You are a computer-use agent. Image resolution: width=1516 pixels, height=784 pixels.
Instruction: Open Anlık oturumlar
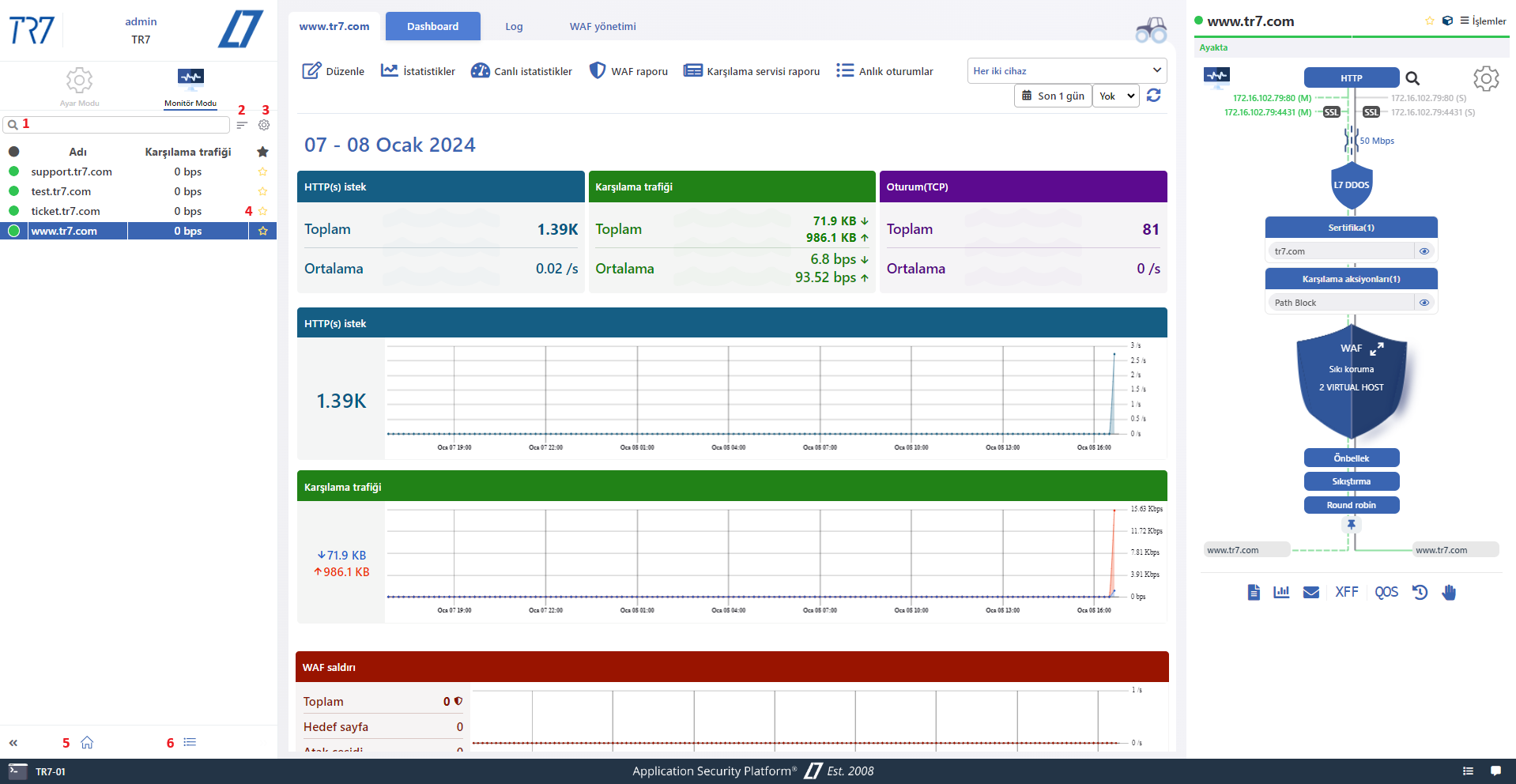click(x=884, y=71)
